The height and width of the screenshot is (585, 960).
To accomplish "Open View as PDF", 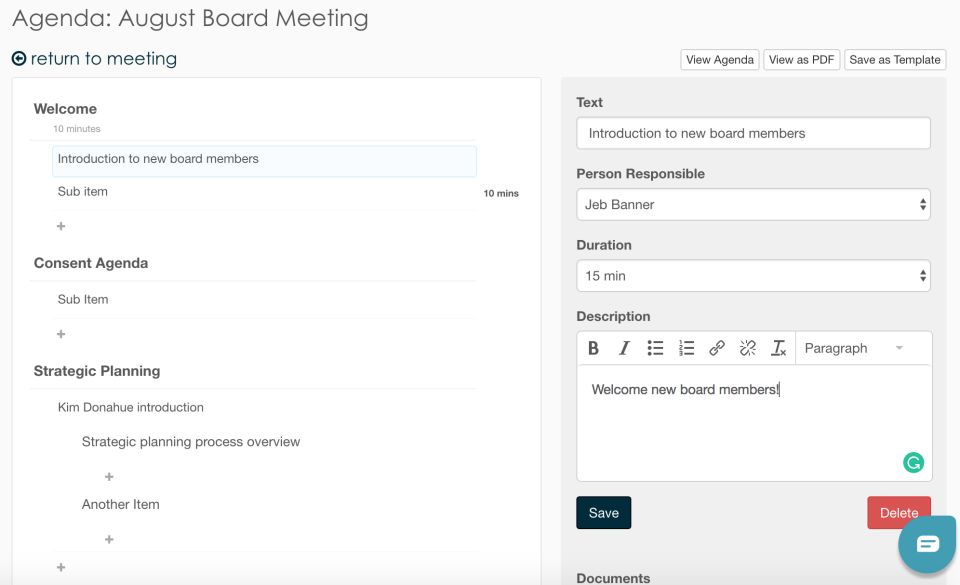I will point(801,59).
